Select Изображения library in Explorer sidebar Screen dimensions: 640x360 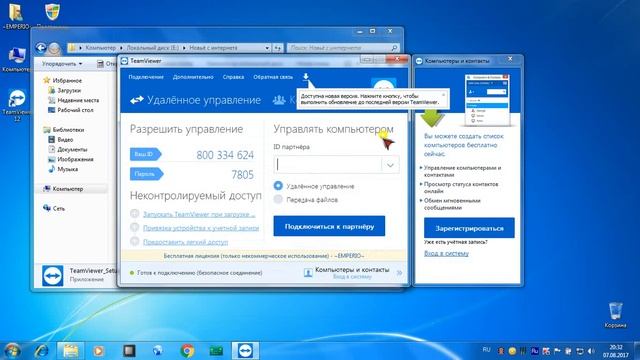click(x=75, y=159)
